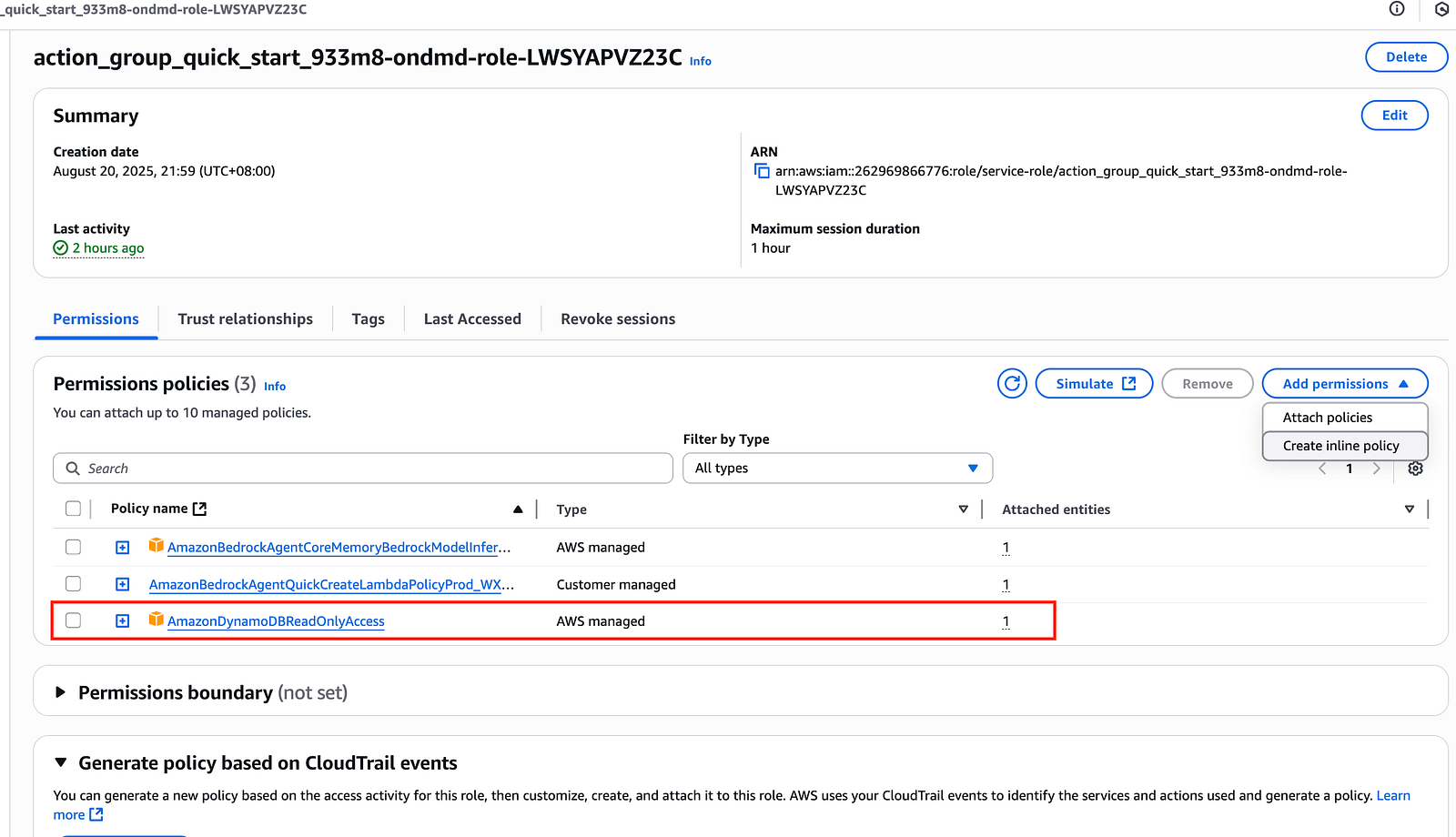Expand AmazonBedrockAgentQuickCreateLambdaPolicyProd row plus icon
Viewport: 1456px width, 837px height.
(123, 584)
